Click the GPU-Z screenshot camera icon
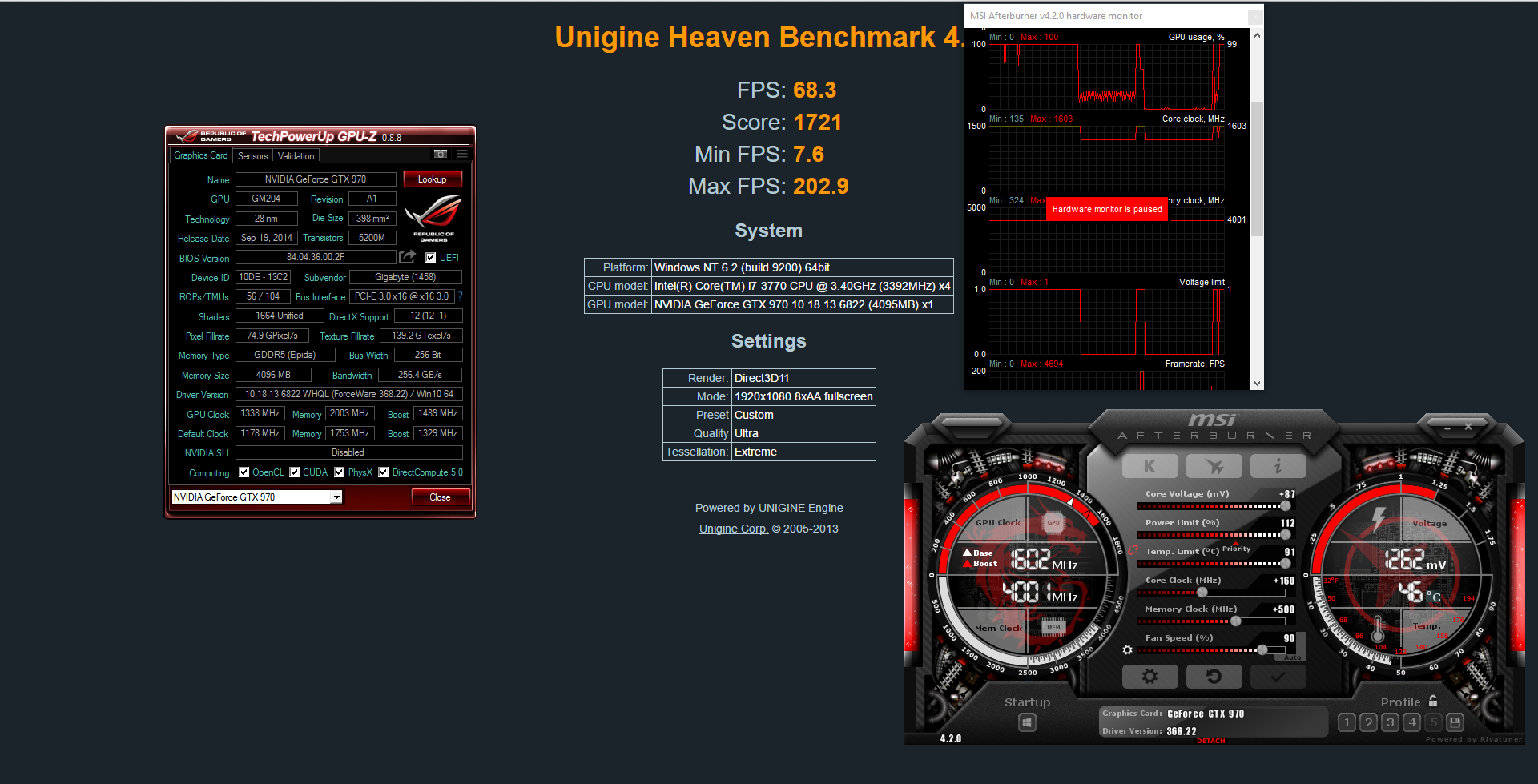1538x784 pixels. click(x=441, y=154)
